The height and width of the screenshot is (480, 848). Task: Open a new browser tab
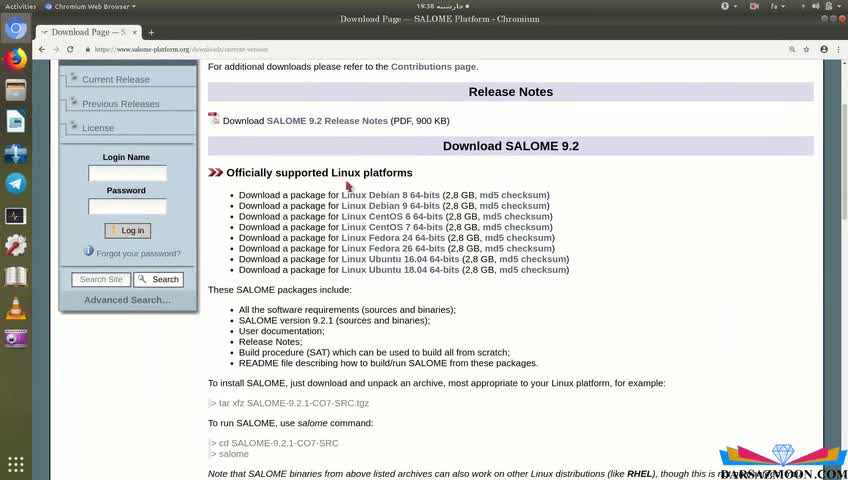151,32
